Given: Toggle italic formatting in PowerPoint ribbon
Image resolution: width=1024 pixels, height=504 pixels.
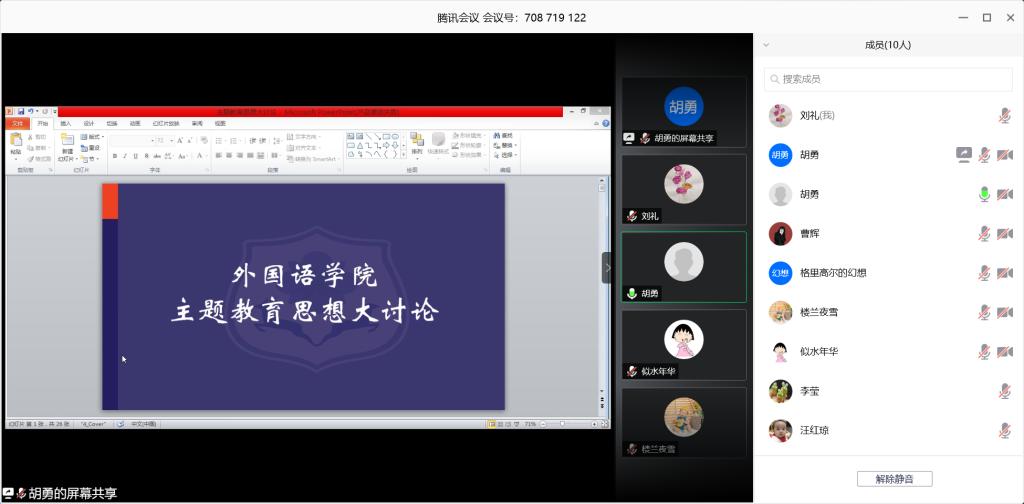Looking at the screenshot, I should click(125, 156).
